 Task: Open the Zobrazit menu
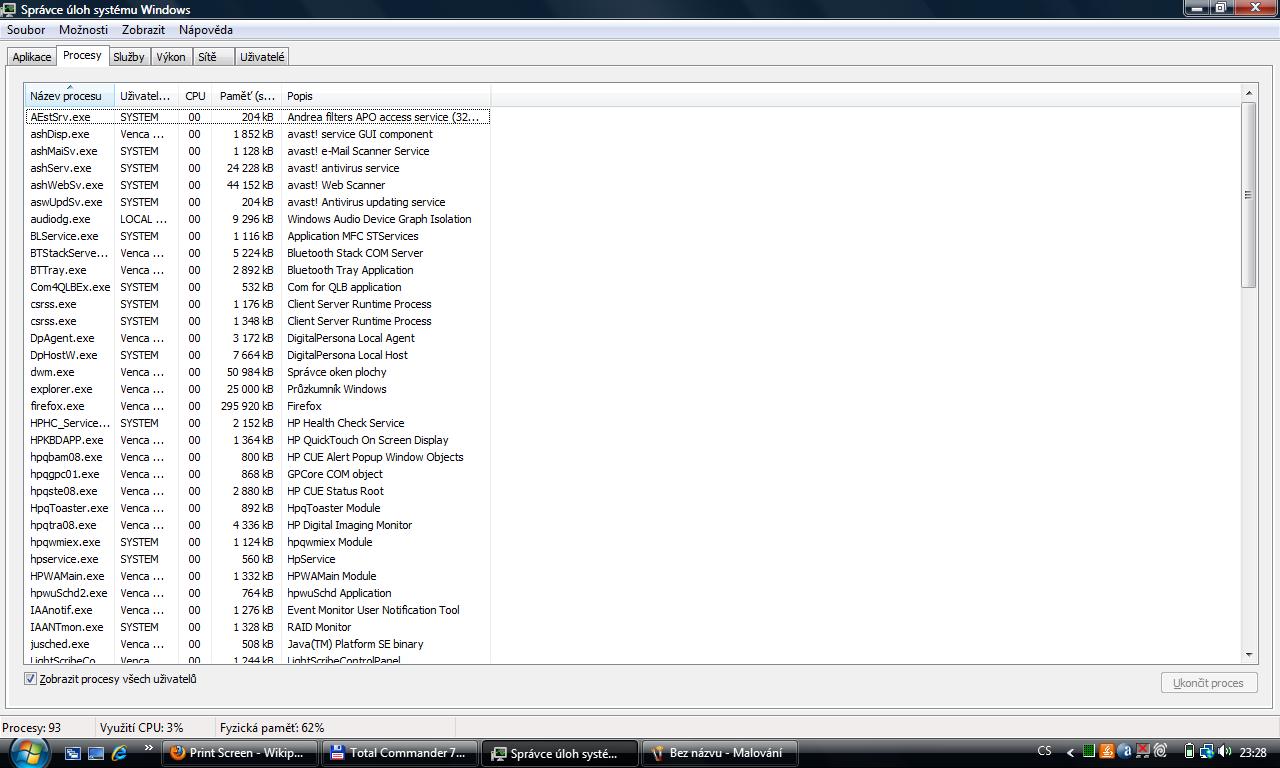point(143,30)
